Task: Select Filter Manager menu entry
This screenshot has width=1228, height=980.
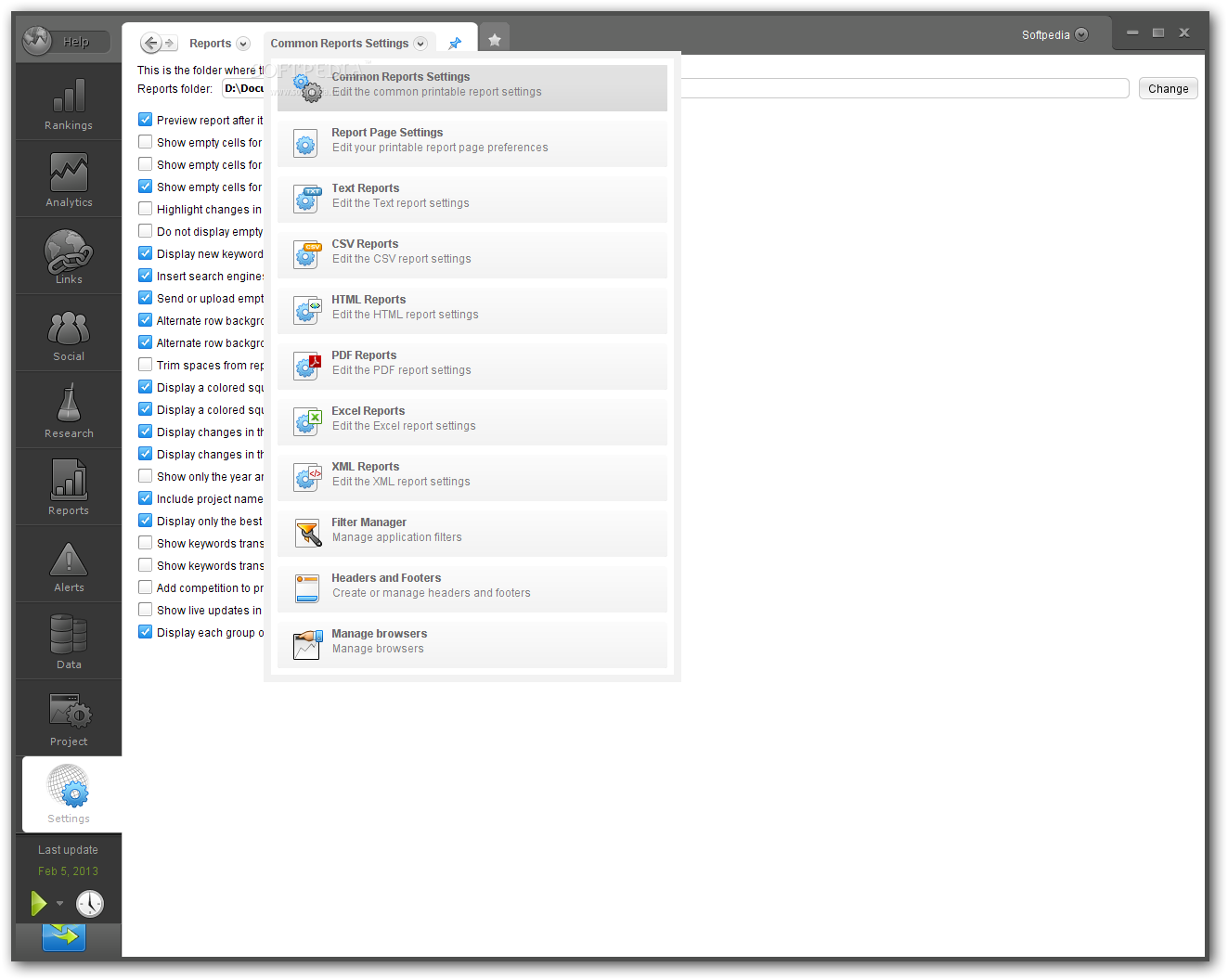Action: tap(472, 533)
